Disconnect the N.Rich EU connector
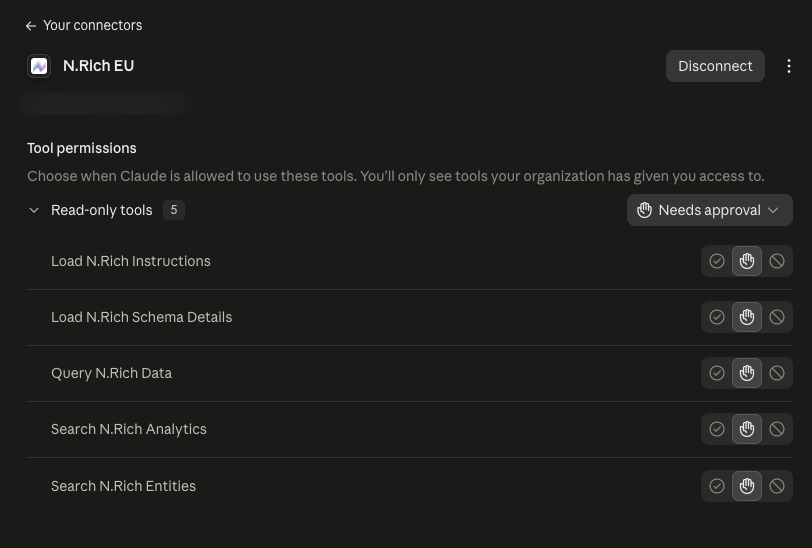Viewport: 812px width, 548px height. pos(715,66)
